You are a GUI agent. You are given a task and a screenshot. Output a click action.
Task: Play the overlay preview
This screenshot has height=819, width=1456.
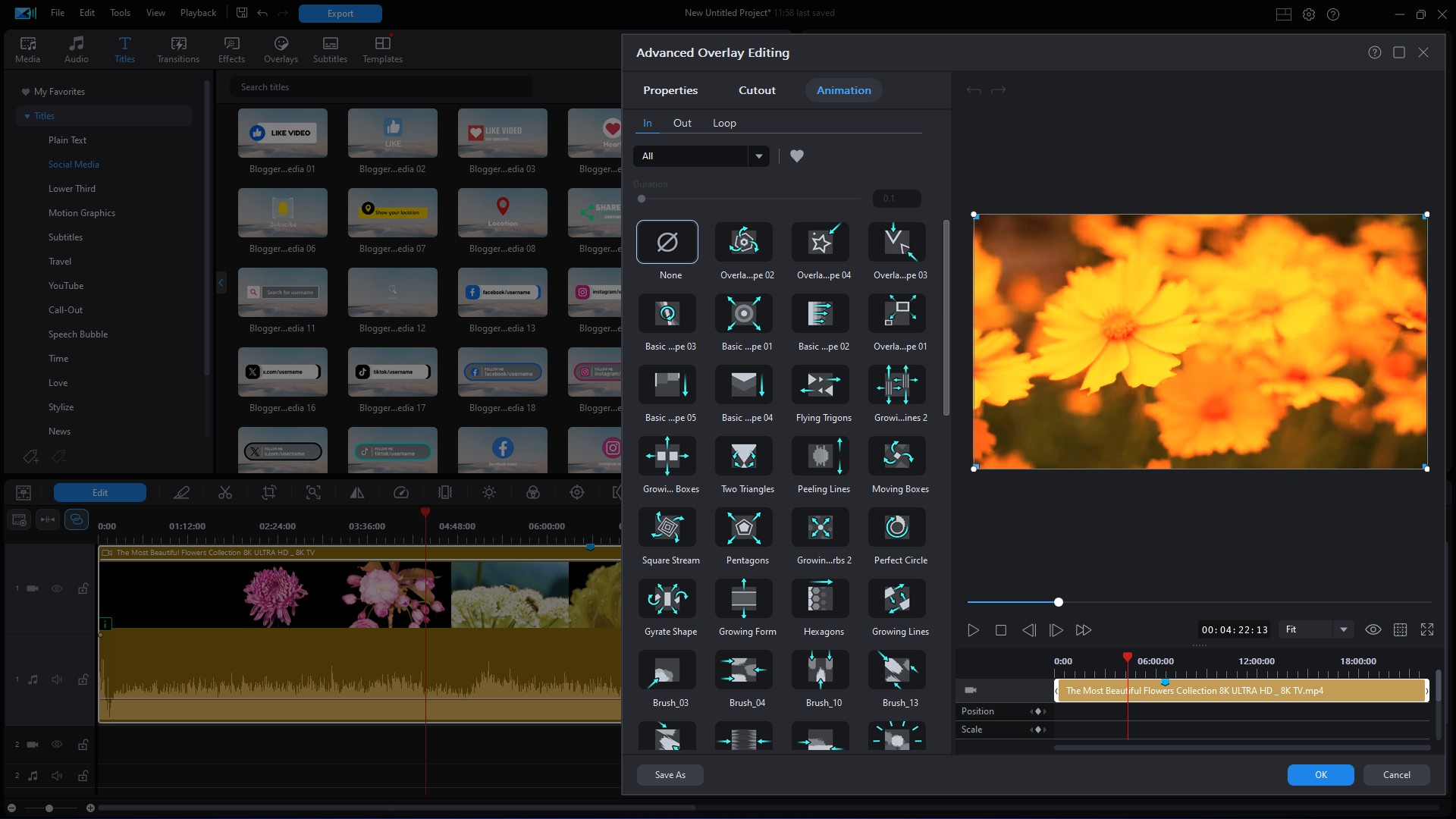[x=973, y=630]
